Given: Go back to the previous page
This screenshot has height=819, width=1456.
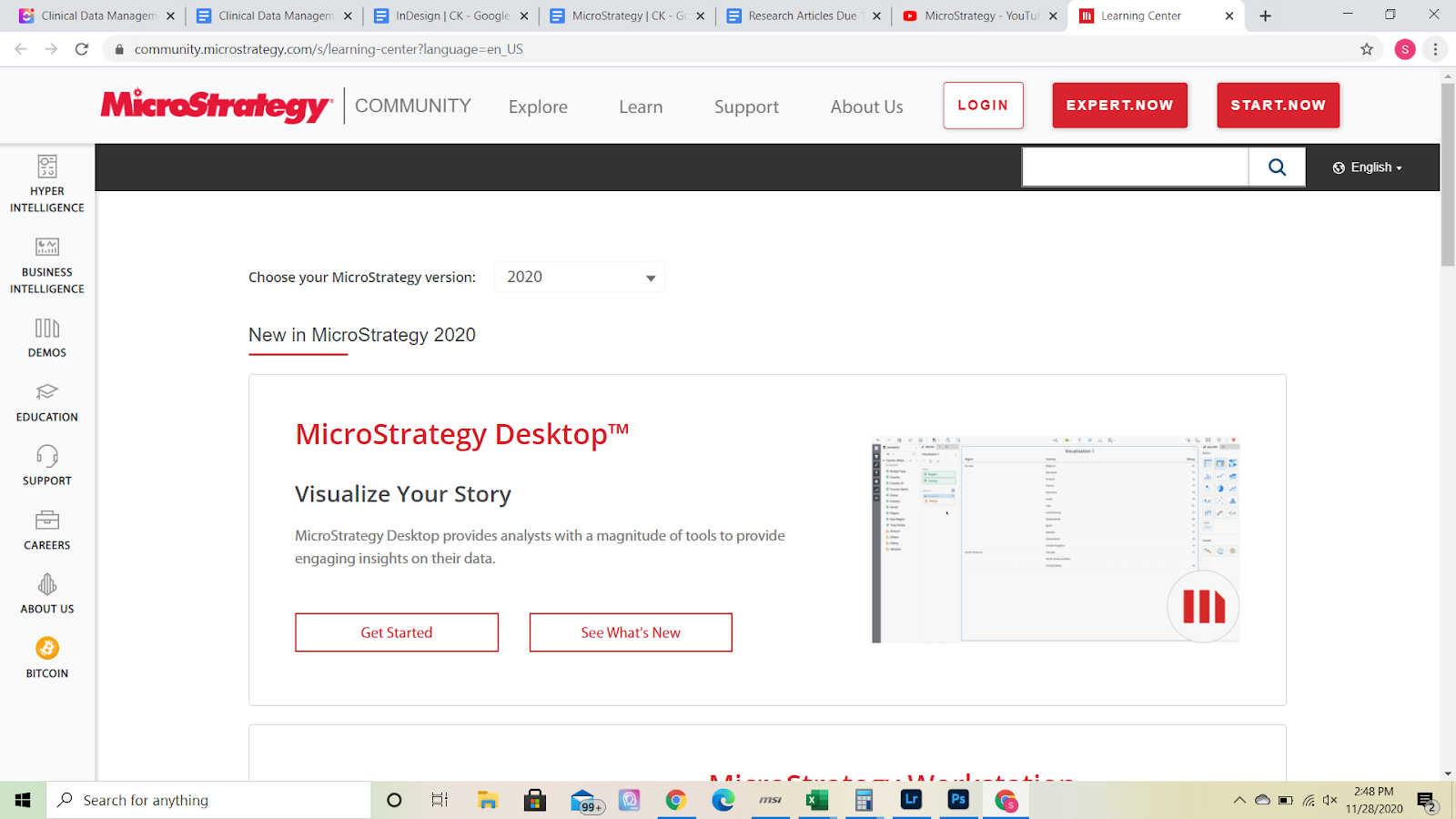Looking at the screenshot, I should click(x=21, y=49).
